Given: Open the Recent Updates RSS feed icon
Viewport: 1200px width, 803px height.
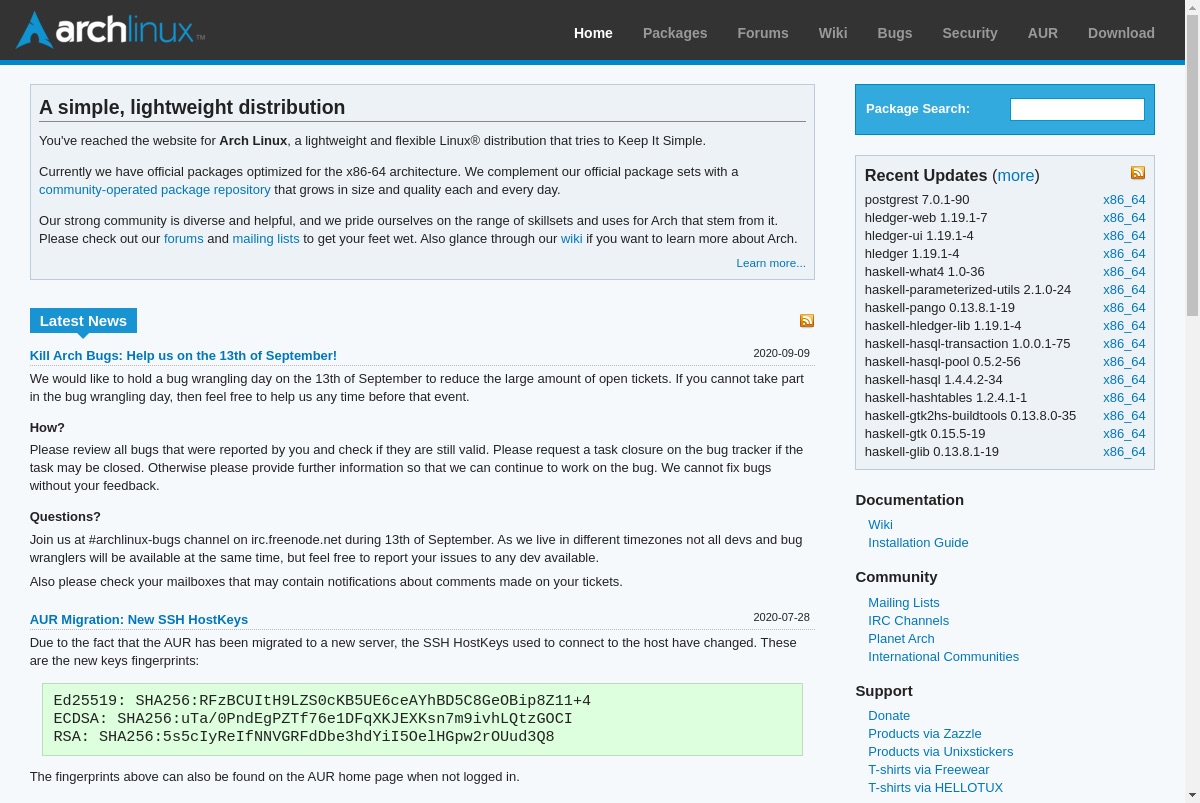Looking at the screenshot, I should pyautogui.click(x=1138, y=173).
